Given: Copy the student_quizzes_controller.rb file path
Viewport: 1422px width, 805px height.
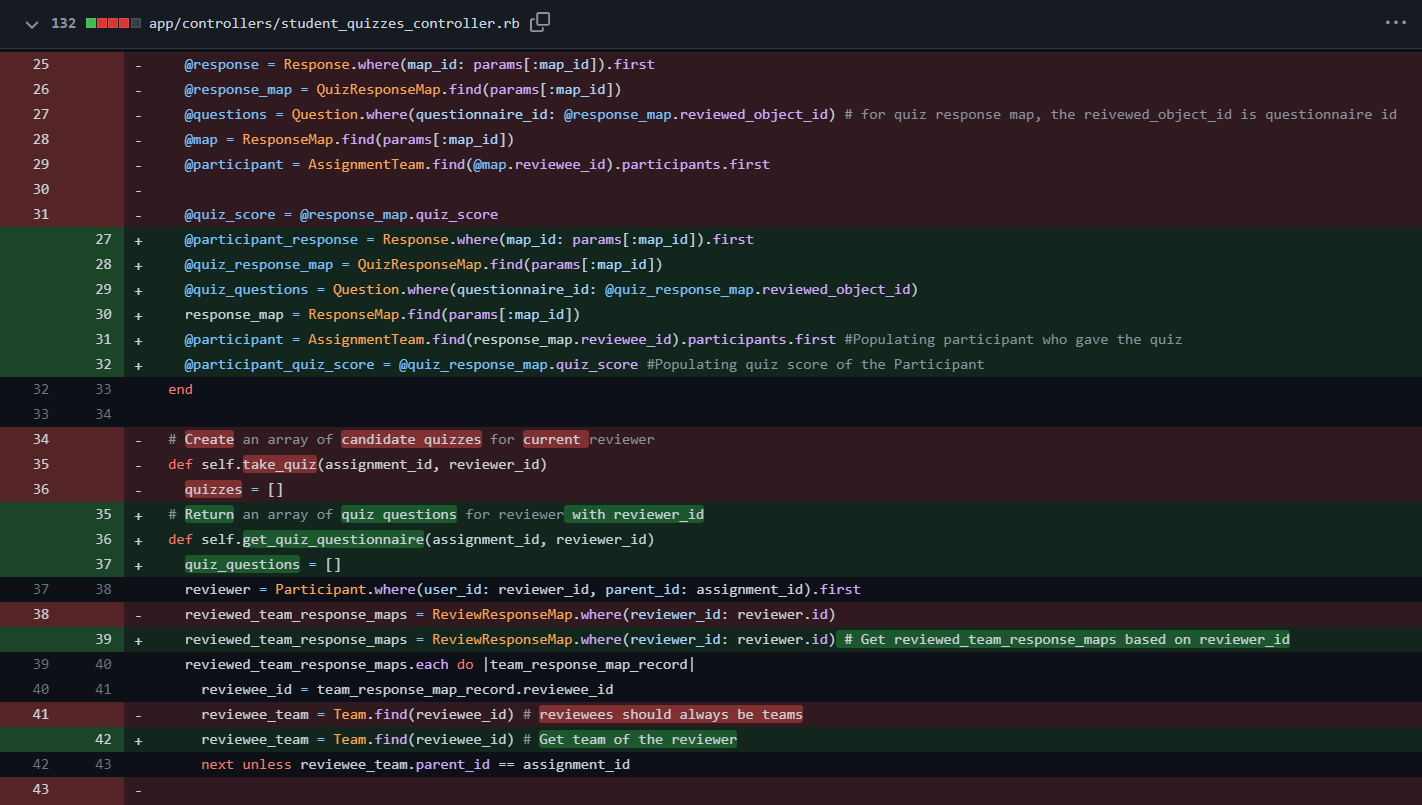Looking at the screenshot, I should point(539,22).
